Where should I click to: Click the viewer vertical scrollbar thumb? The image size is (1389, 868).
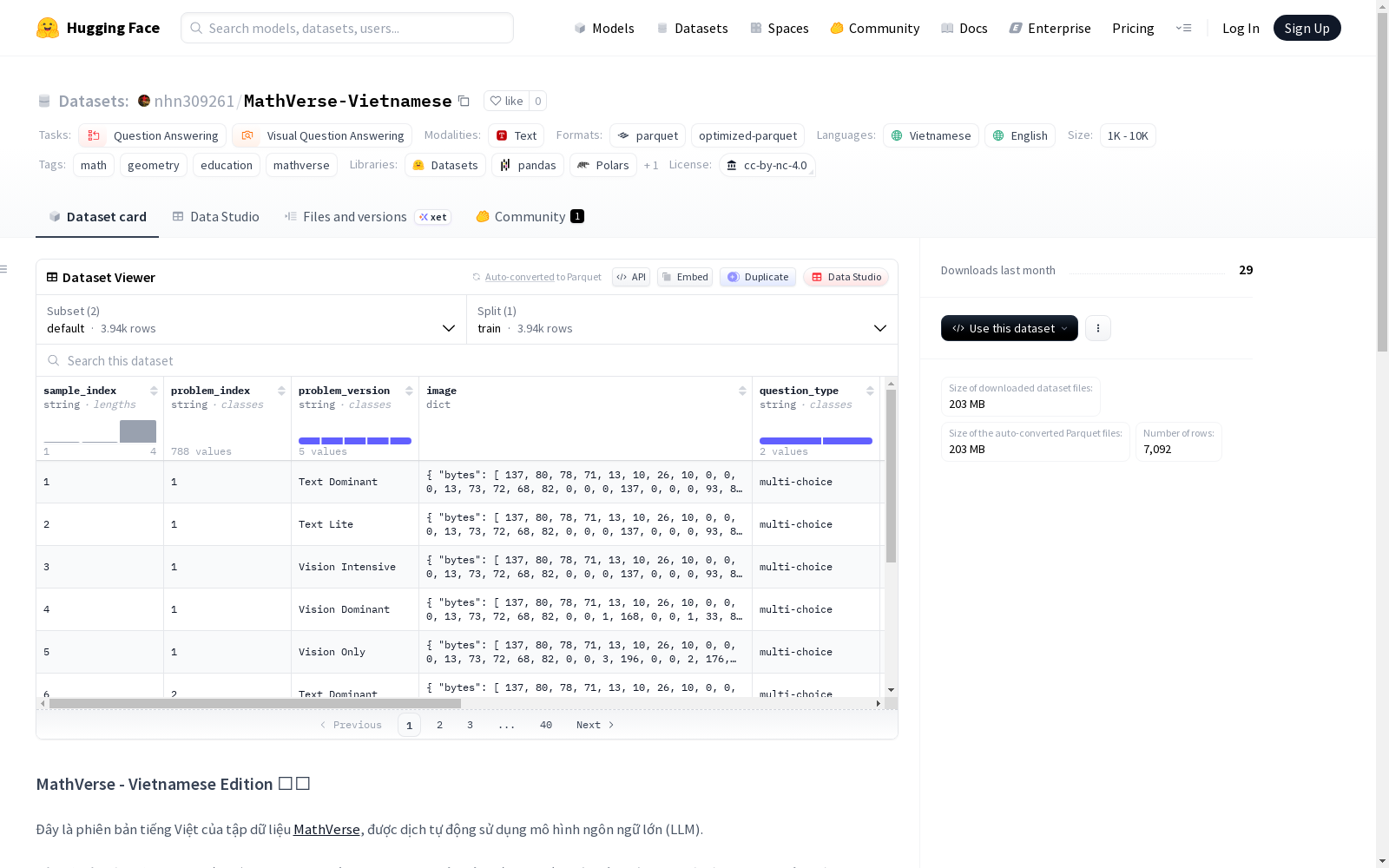tap(891, 476)
